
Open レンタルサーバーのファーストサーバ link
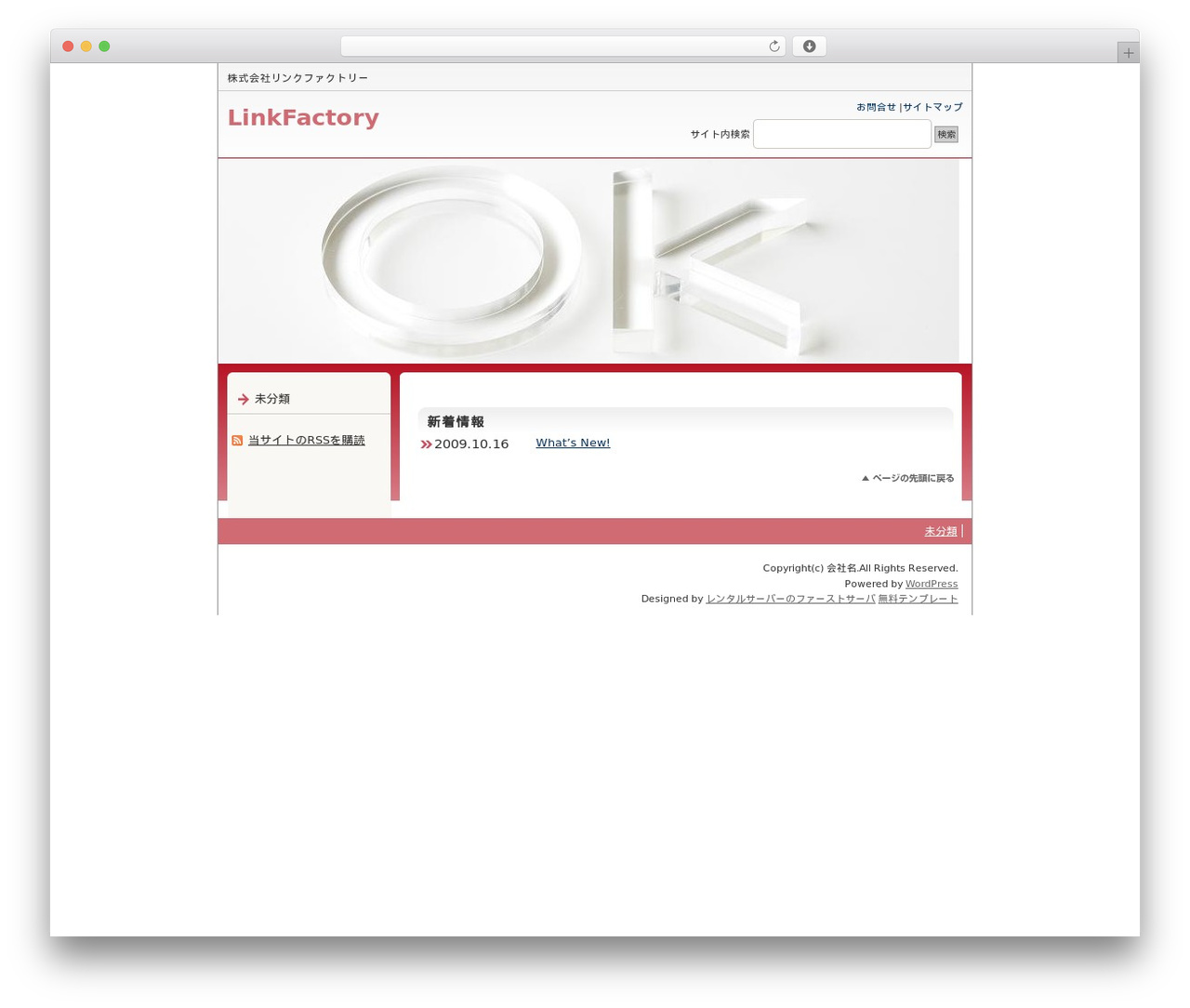pyautogui.click(x=790, y=599)
